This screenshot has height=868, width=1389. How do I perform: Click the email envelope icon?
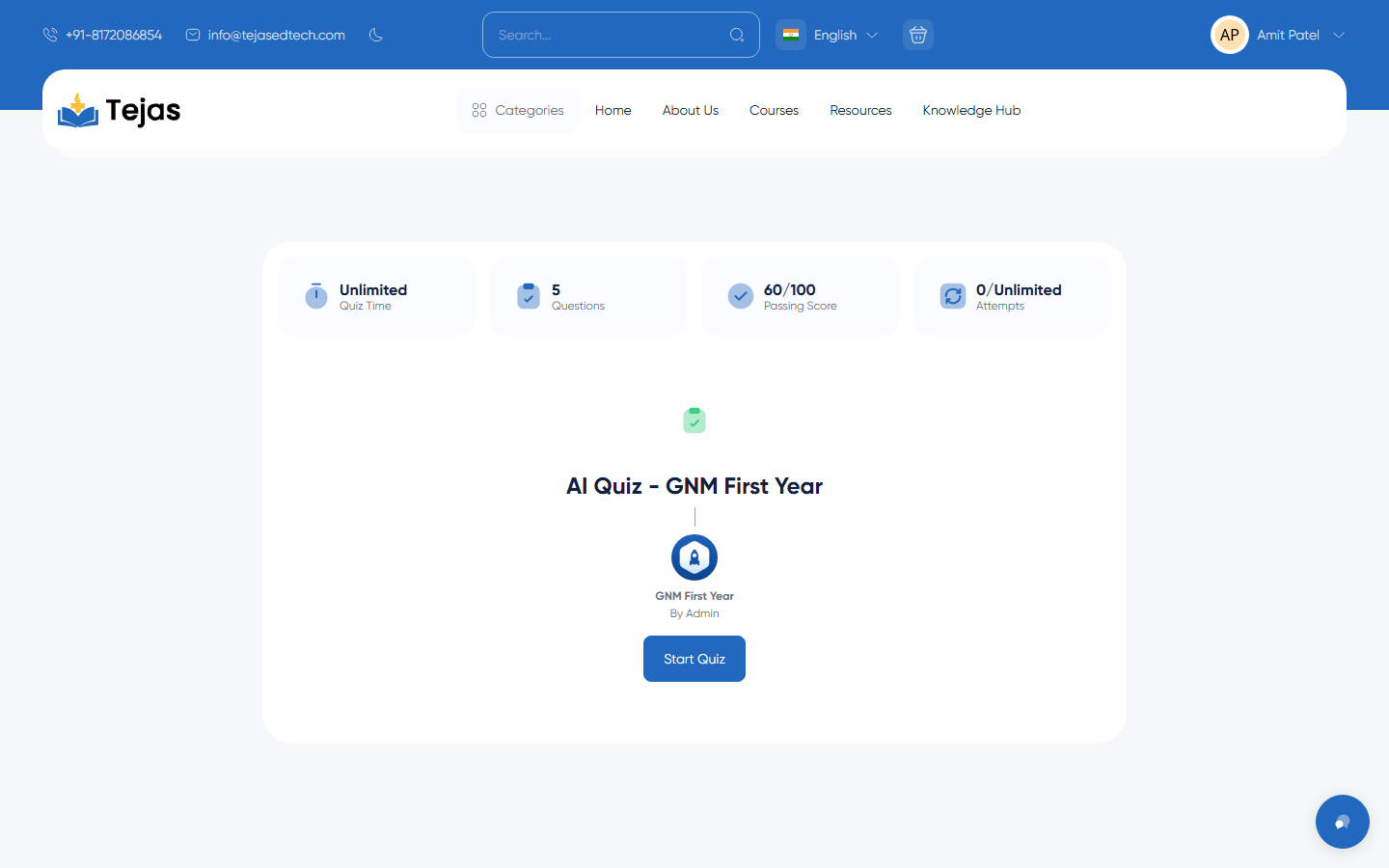193,35
